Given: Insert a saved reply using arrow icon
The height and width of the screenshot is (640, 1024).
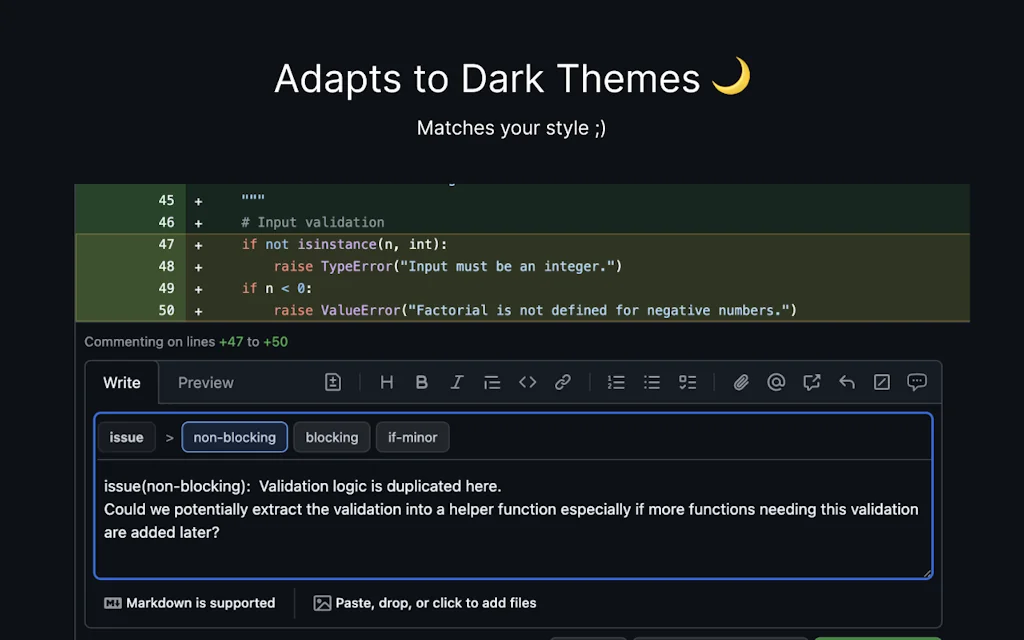Looking at the screenshot, I should coord(847,382).
